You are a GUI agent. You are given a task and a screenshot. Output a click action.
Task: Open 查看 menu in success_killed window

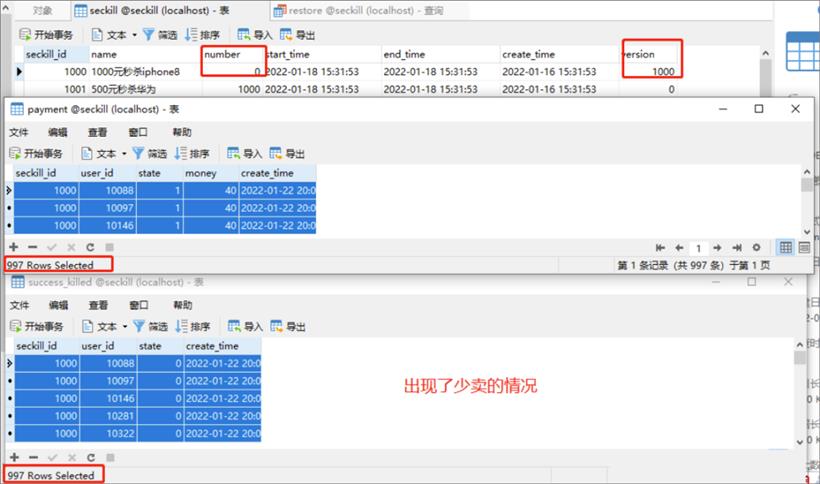tap(98, 305)
